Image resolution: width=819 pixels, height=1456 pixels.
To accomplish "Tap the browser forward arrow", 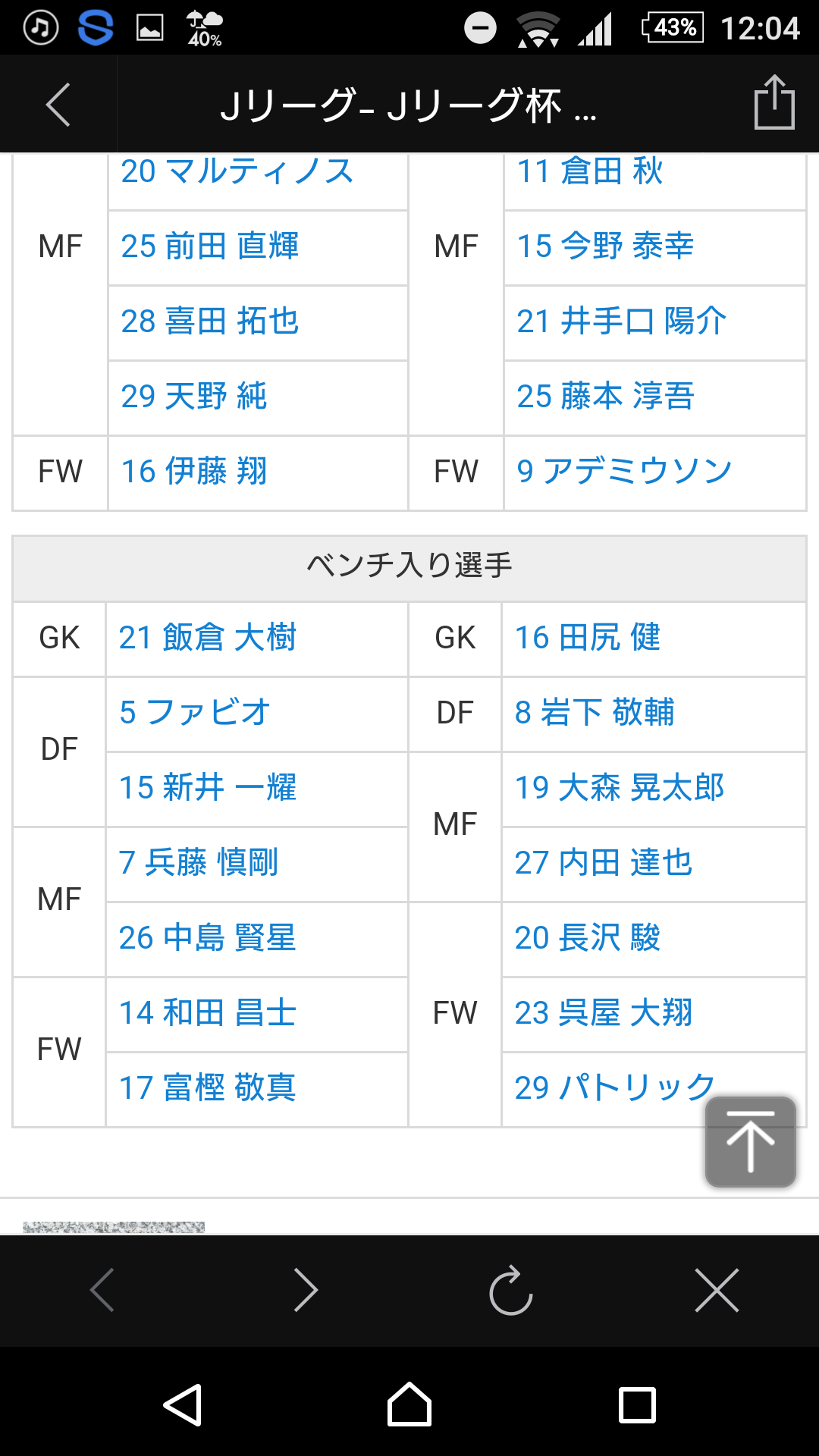I will click(x=306, y=1290).
